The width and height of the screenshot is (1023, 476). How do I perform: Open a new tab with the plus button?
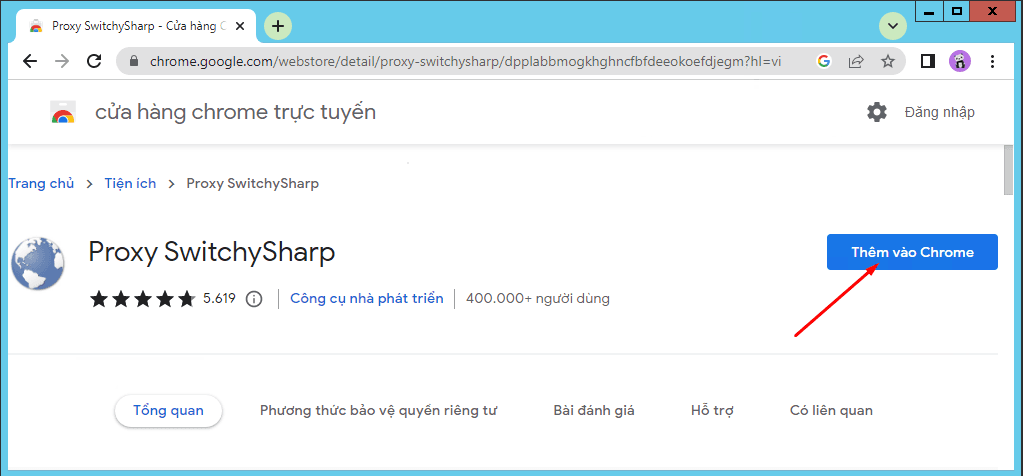point(278,26)
